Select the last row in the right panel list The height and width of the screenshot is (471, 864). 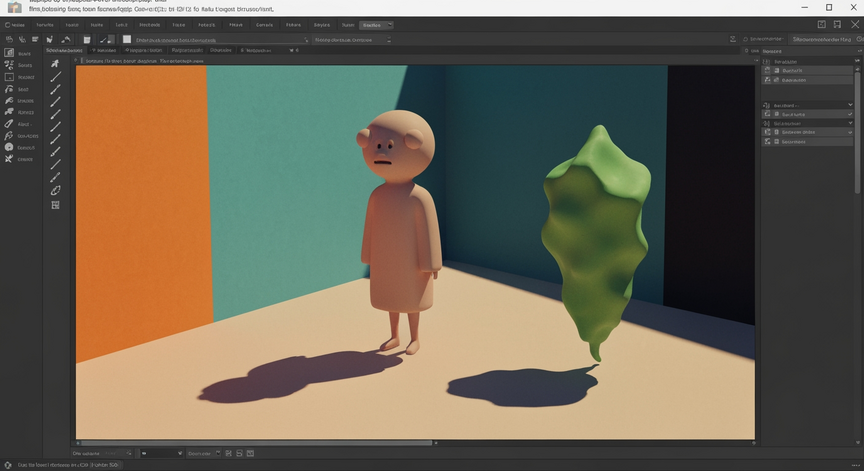tap(808, 142)
